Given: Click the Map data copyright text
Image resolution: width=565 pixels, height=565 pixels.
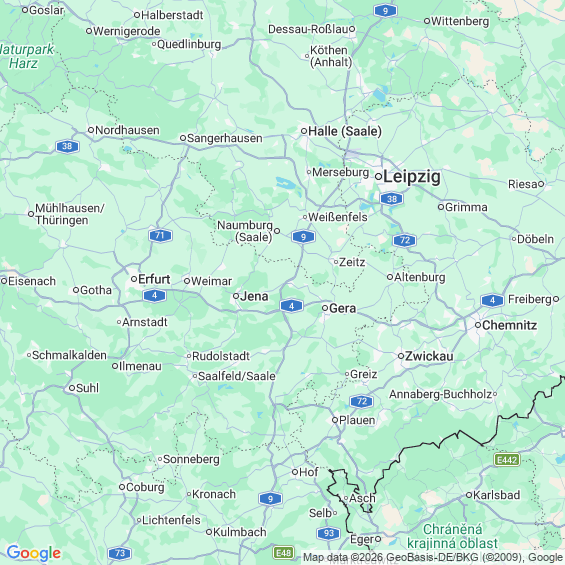Looking at the screenshot, I should pos(433,558).
